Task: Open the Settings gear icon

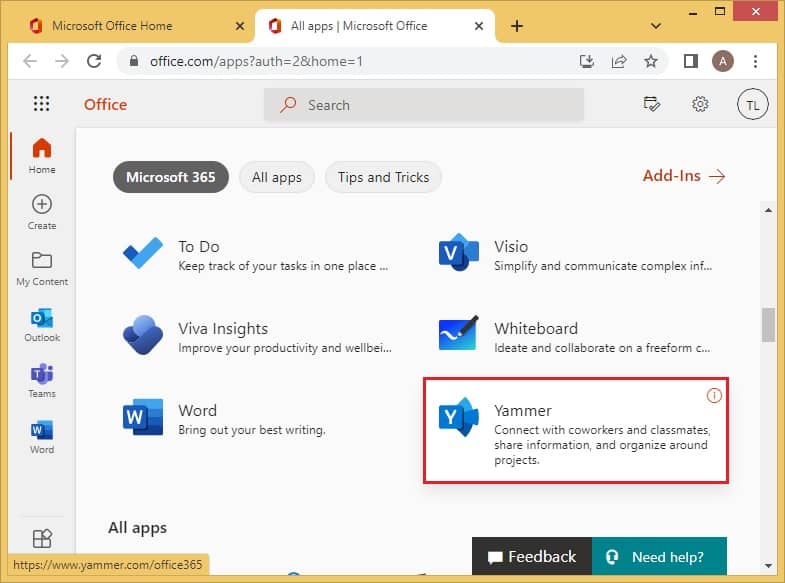Action: click(700, 104)
